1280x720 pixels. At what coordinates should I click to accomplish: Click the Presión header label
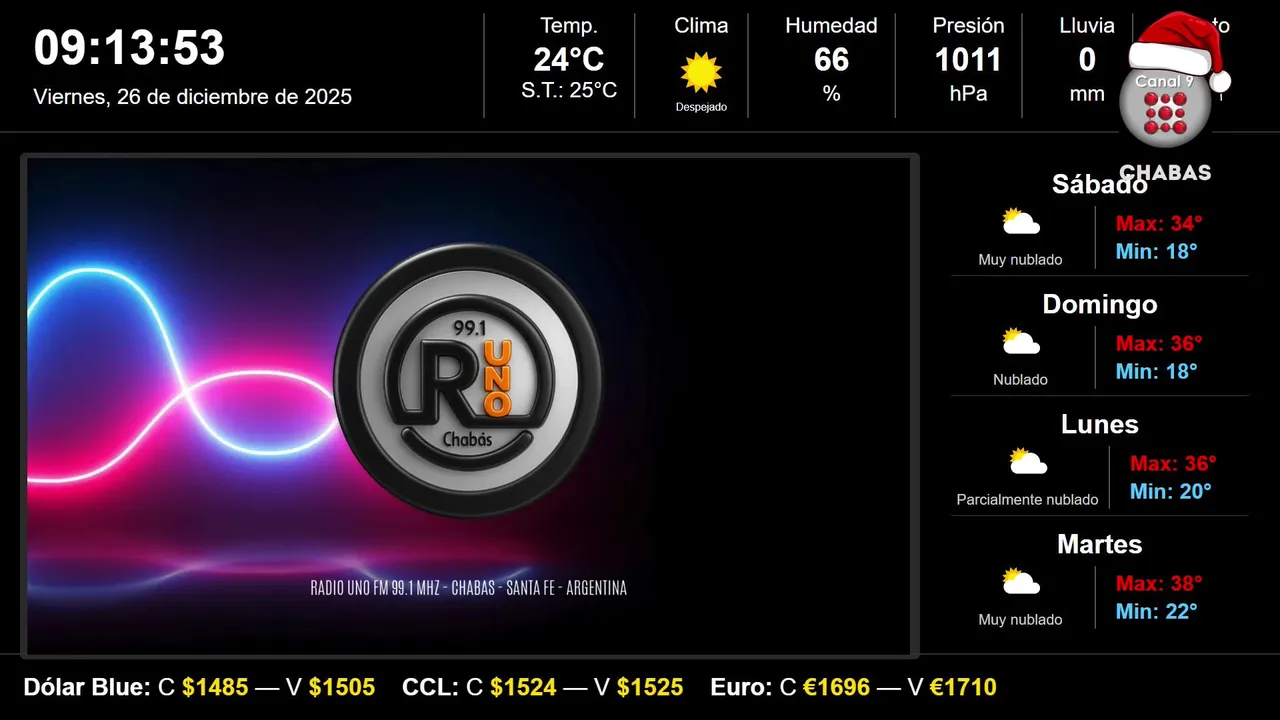pos(968,26)
